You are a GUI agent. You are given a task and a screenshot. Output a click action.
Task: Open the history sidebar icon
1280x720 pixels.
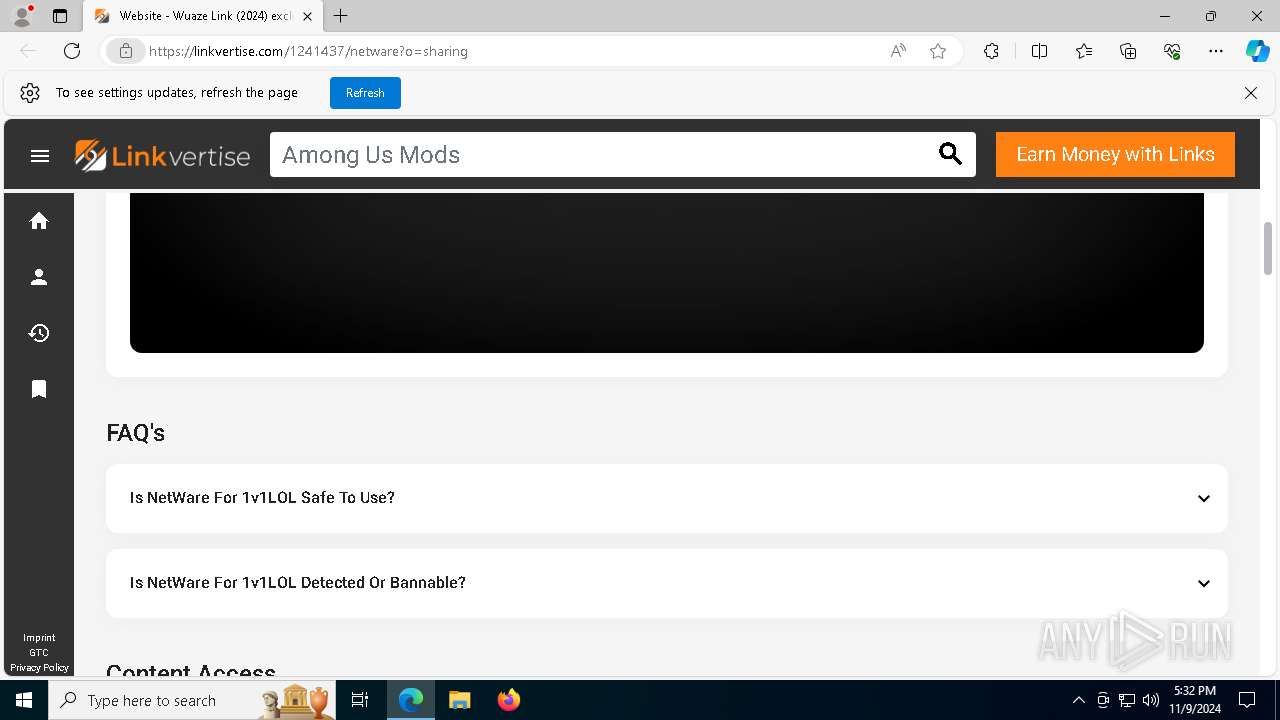point(39,333)
